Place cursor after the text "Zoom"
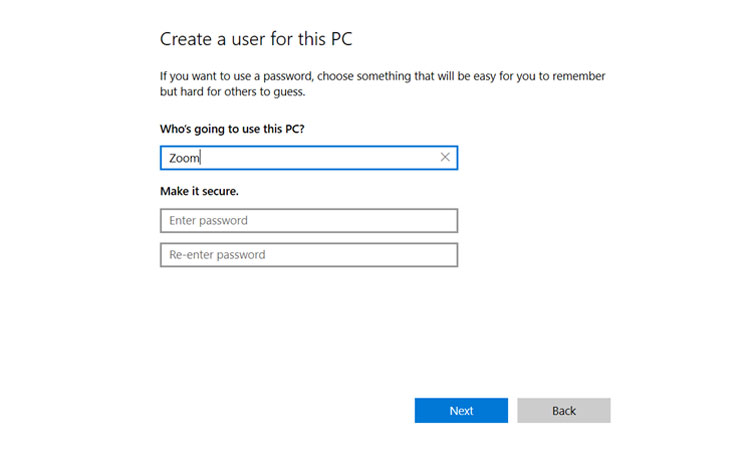The width and height of the screenshot is (750, 455). coord(203,158)
